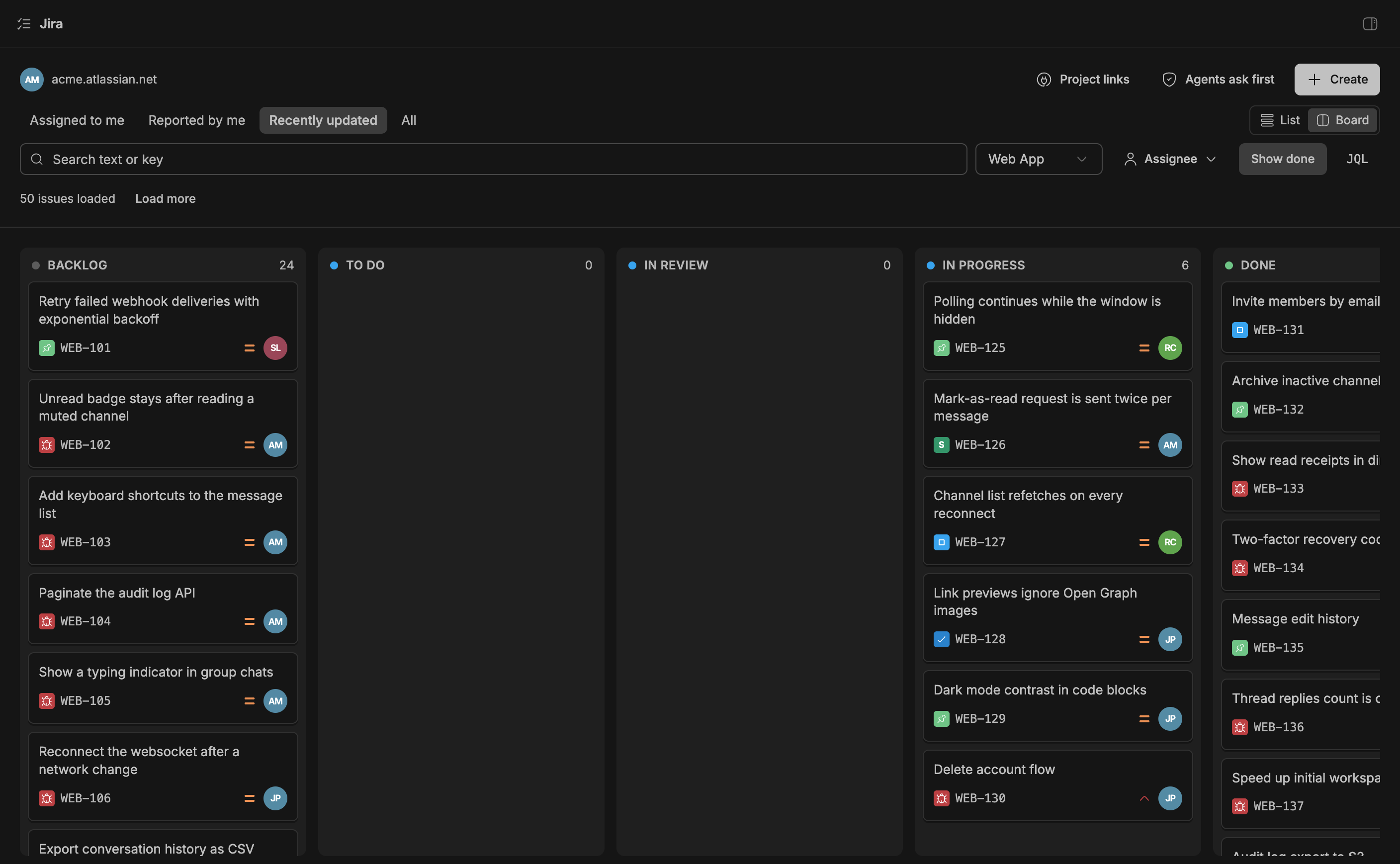Click the AM account avatar beside acme.atlassian.net

(x=32, y=80)
